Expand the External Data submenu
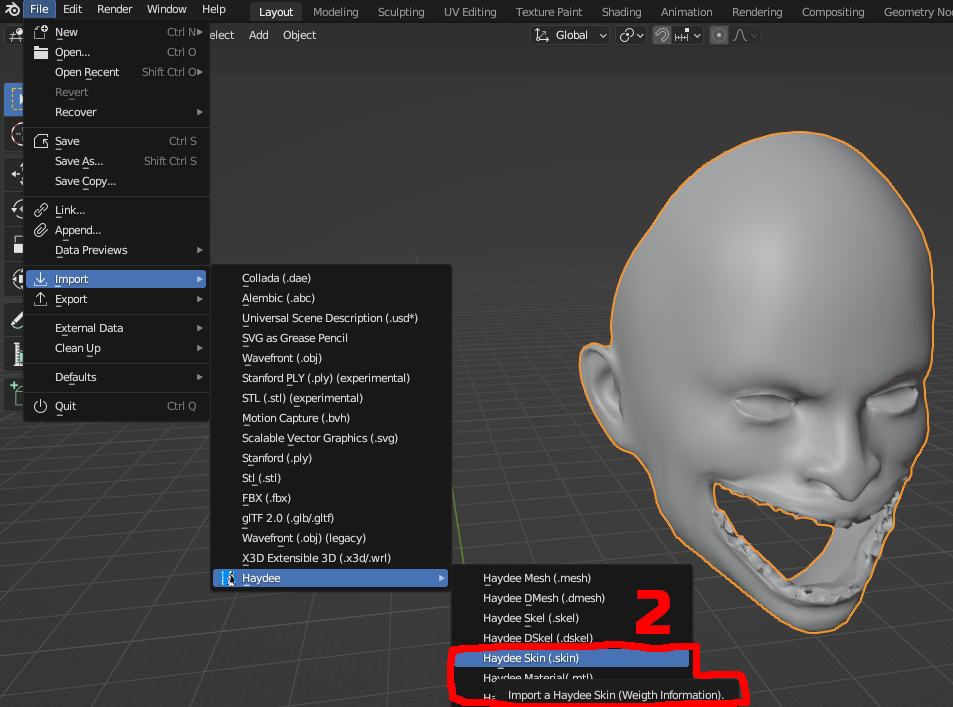953x707 pixels. (x=116, y=328)
